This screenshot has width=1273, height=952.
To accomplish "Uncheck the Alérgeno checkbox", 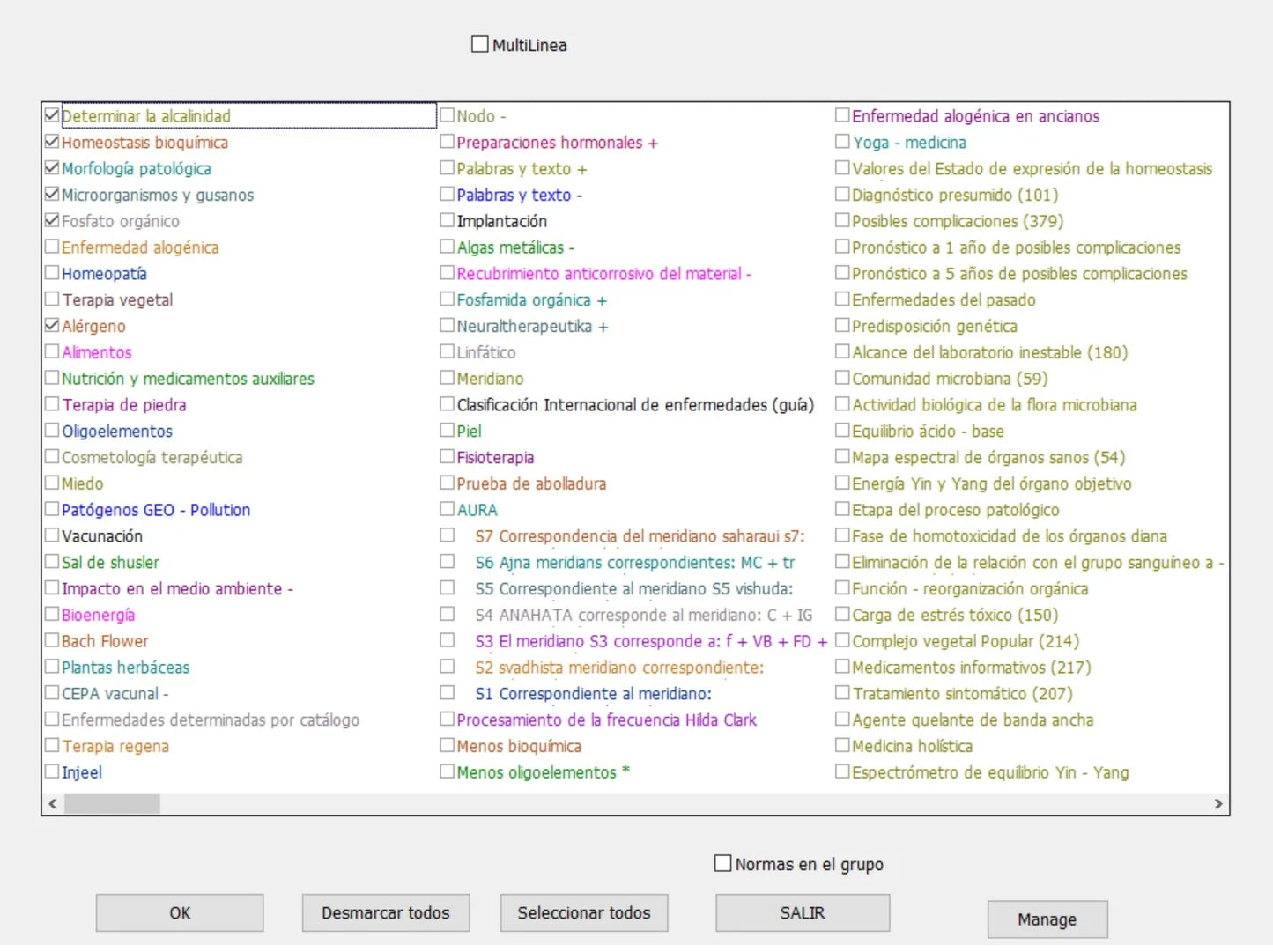I will tap(52, 326).
